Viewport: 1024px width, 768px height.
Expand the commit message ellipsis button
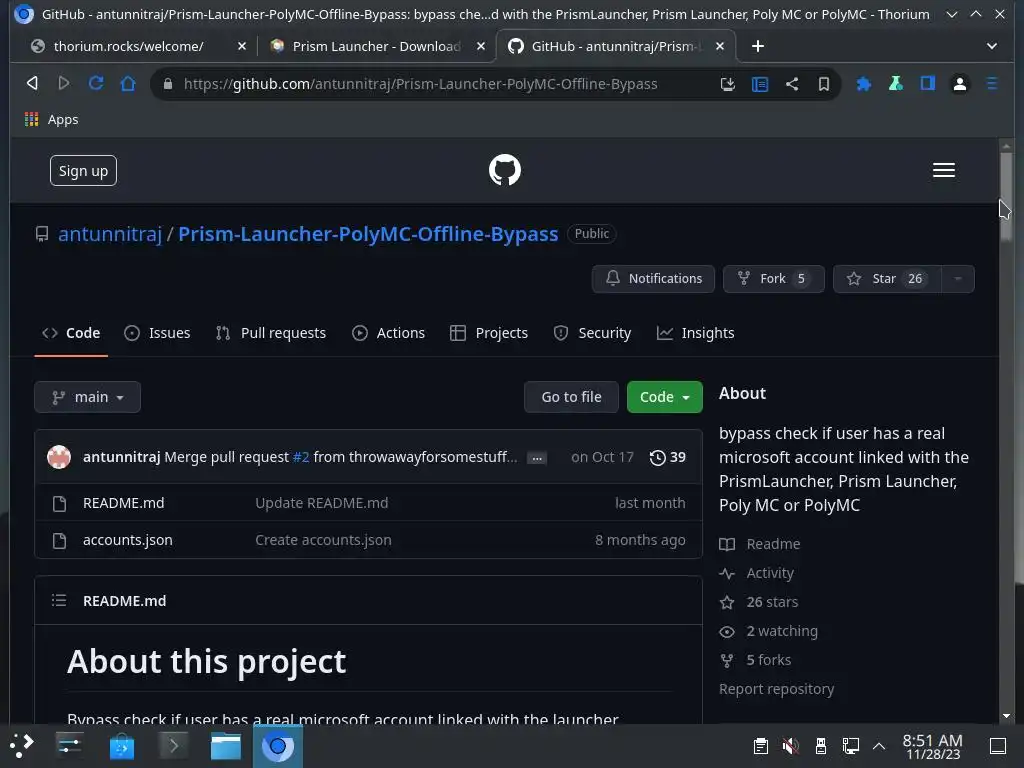537,458
